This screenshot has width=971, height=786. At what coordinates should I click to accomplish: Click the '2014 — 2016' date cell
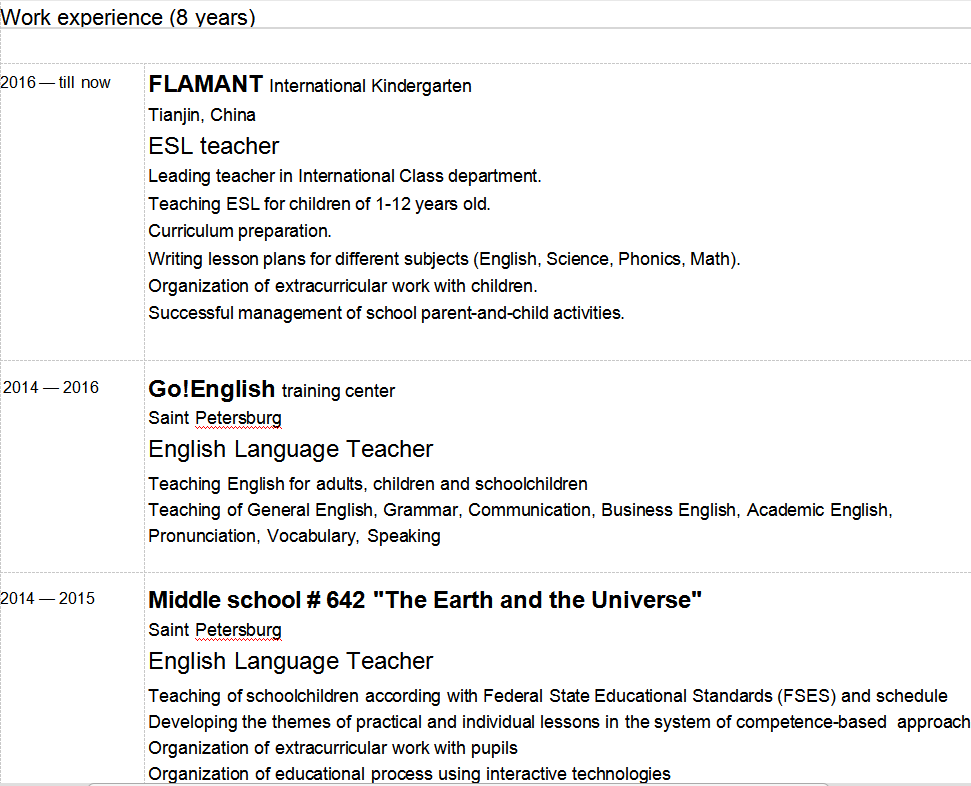[x=51, y=387]
